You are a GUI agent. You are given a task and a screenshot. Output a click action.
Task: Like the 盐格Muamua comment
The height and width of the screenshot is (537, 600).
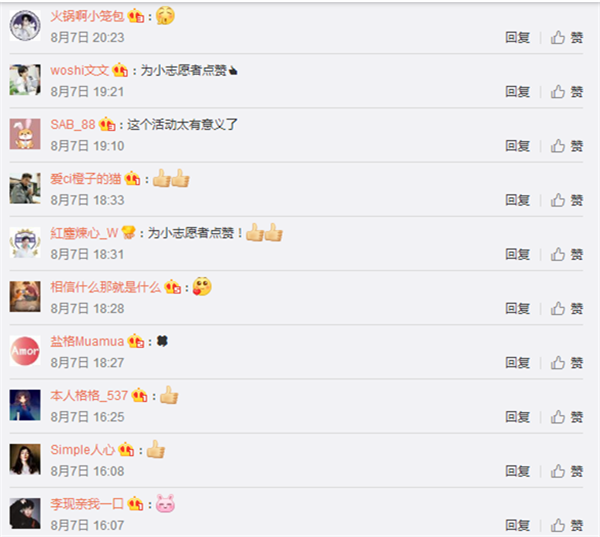pos(567,363)
